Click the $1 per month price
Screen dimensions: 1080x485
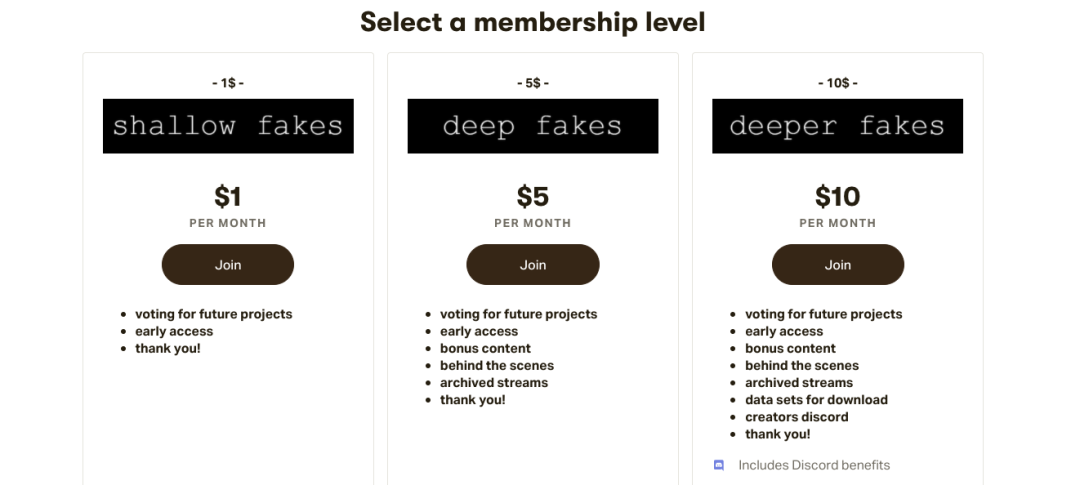[228, 196]
